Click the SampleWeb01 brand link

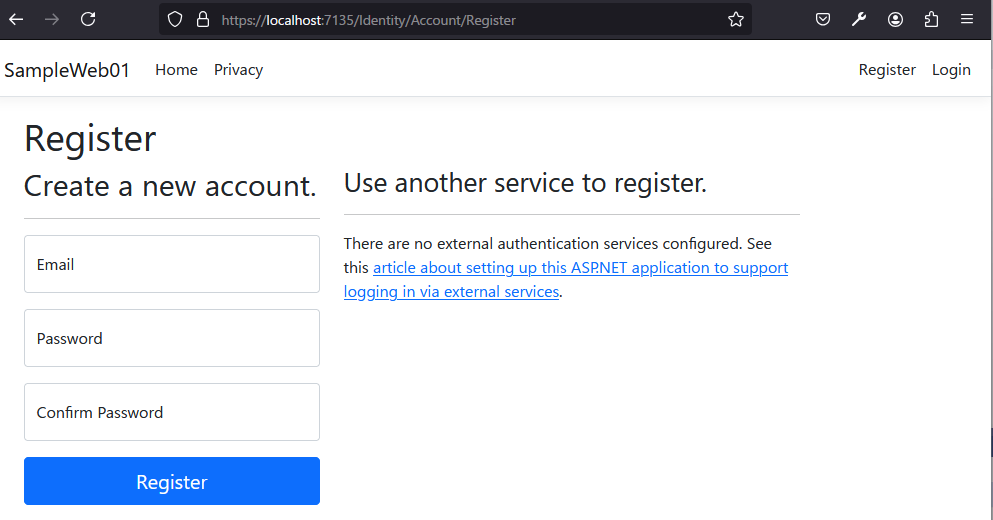pos(67,70)
